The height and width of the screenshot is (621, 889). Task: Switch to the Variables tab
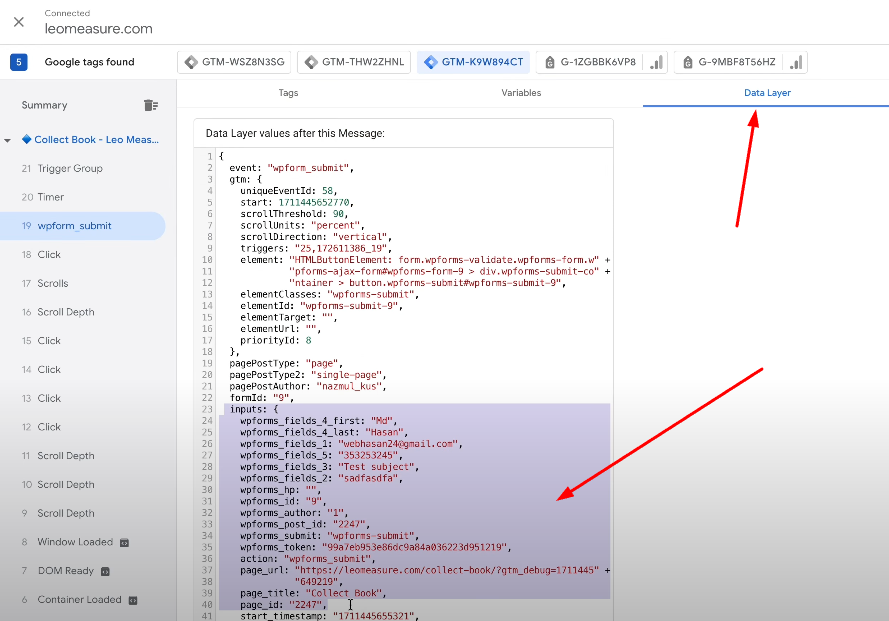(521, 93)
